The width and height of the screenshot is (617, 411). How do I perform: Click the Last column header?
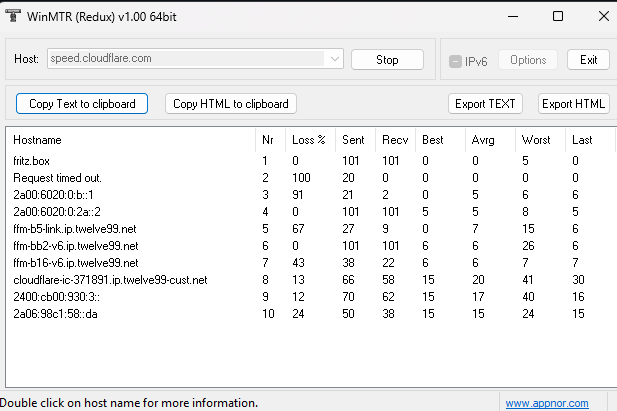pos(590,140)
